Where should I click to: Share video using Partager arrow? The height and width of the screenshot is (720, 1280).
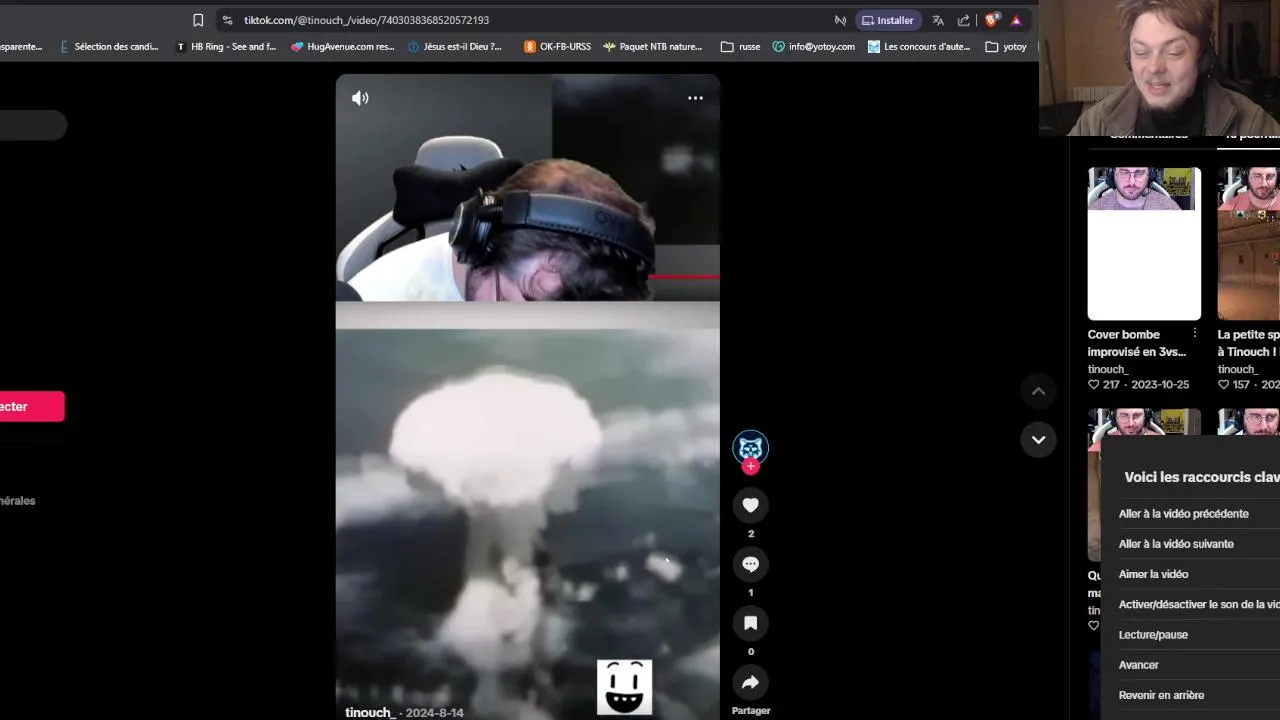[x=750, y=682]
